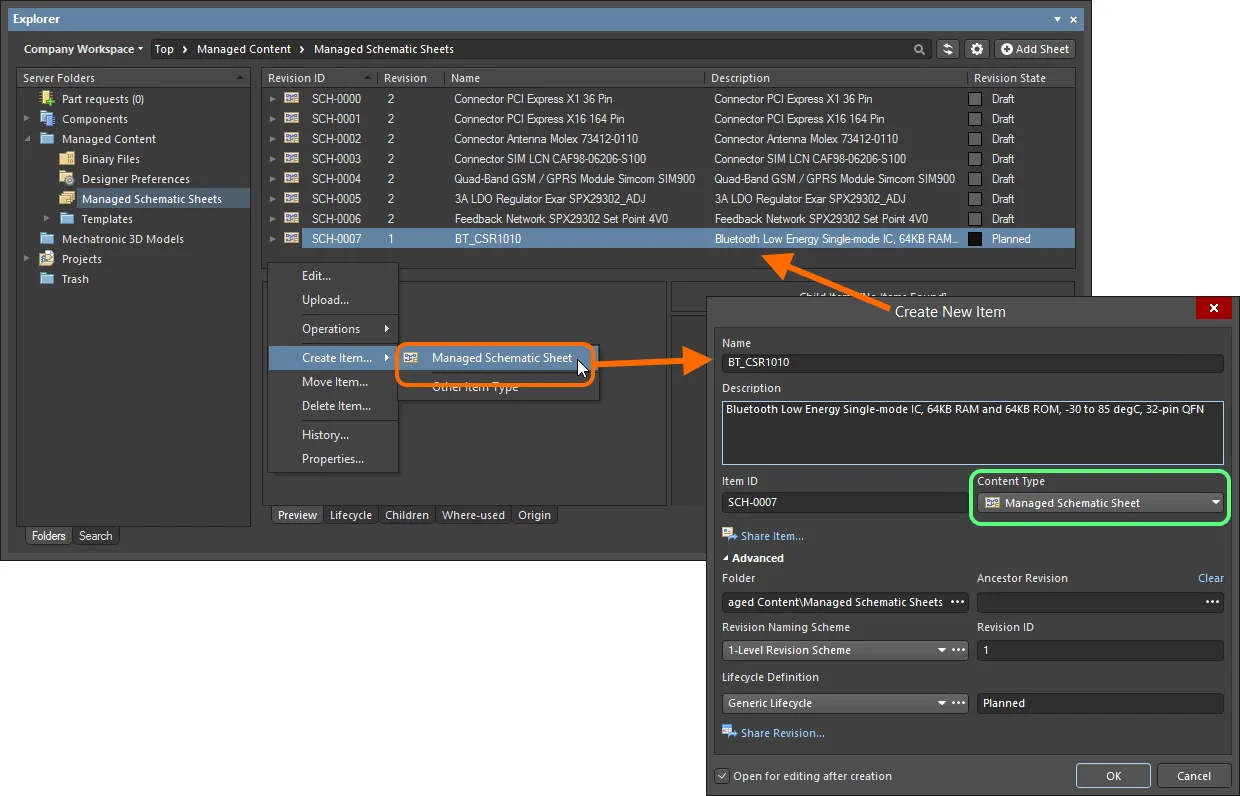The height and width of the screenshot is (796, 1240).
Task: Clear the Ancestor Revision field
Action: (x=1209, y=578)
